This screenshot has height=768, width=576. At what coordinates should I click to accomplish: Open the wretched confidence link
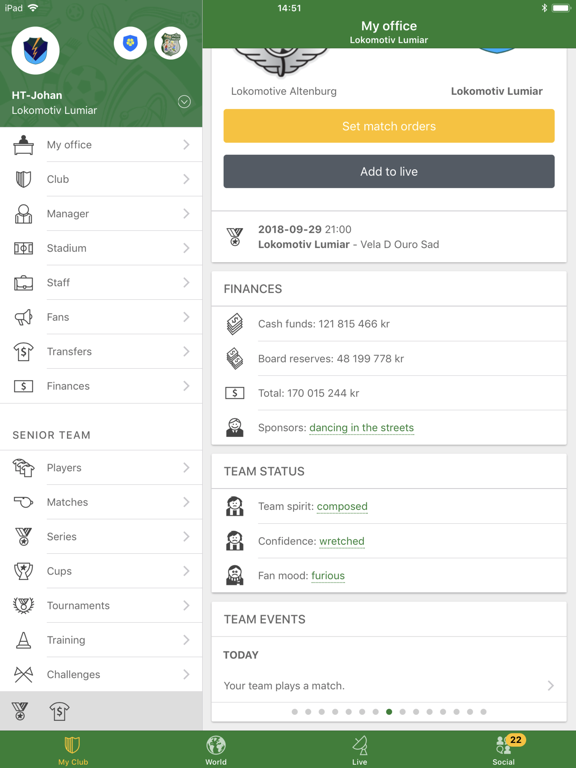(x=342, y=541)
